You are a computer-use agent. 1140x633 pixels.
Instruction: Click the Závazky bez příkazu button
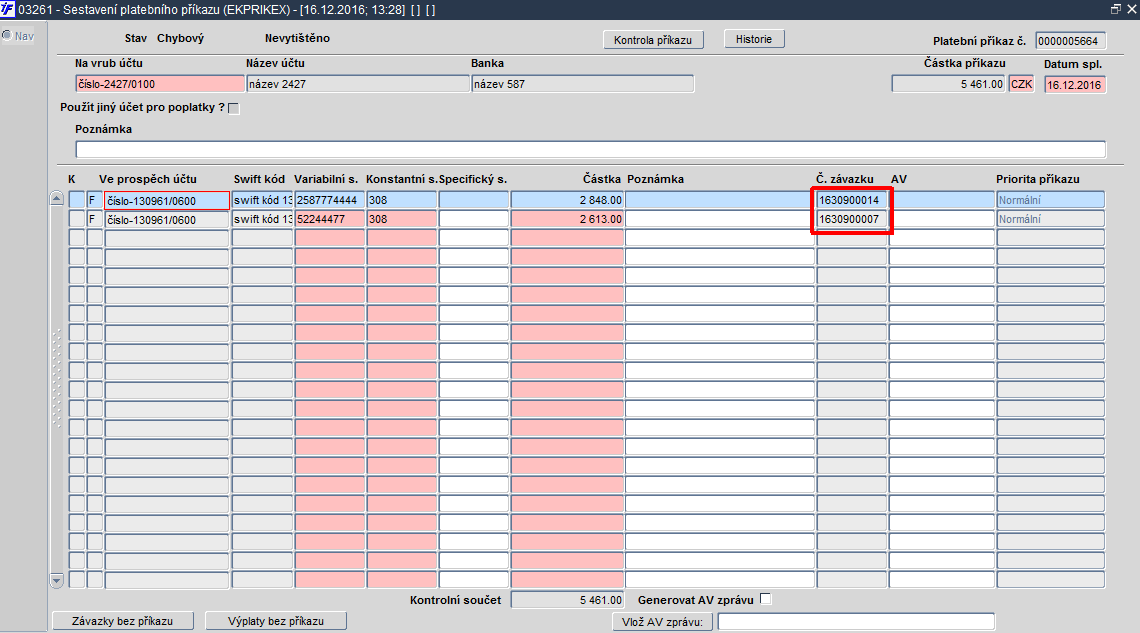[x=123, y=621]
